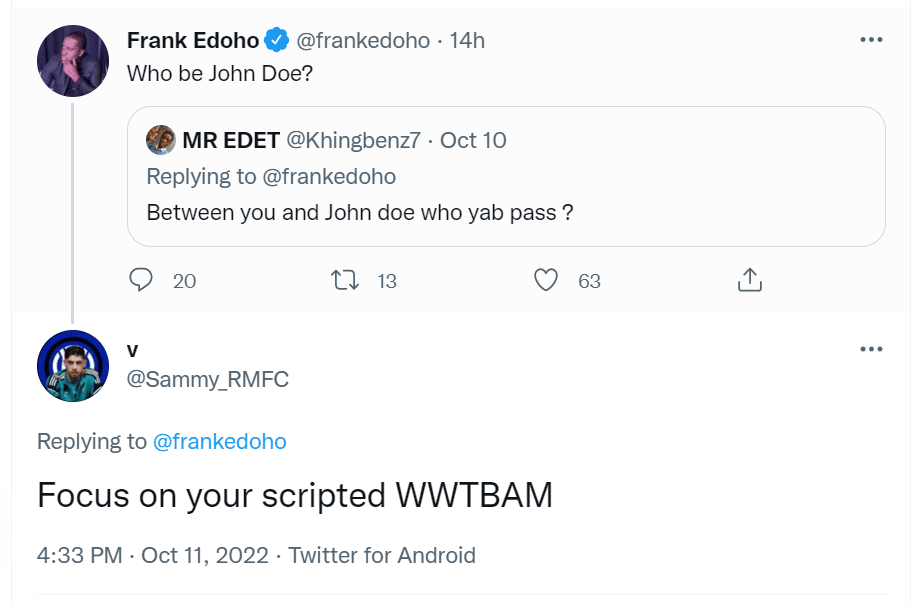Open the share icon on quoted tweet
Image resolution: width=921 pixels, height=603 pixels.
pyautogui.click(x=748, y=281)
